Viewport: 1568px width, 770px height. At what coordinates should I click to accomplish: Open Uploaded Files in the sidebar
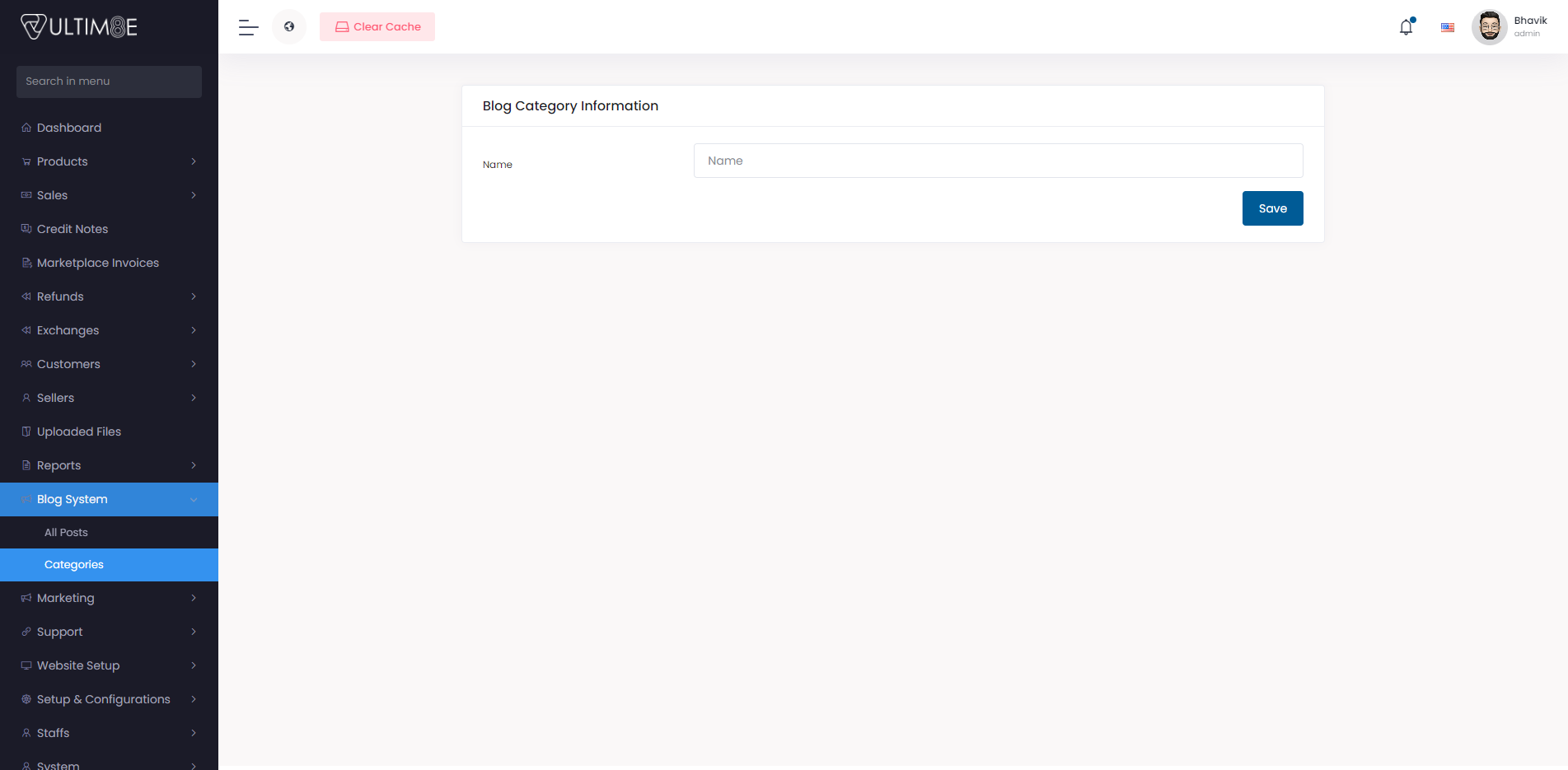point(79,431)
